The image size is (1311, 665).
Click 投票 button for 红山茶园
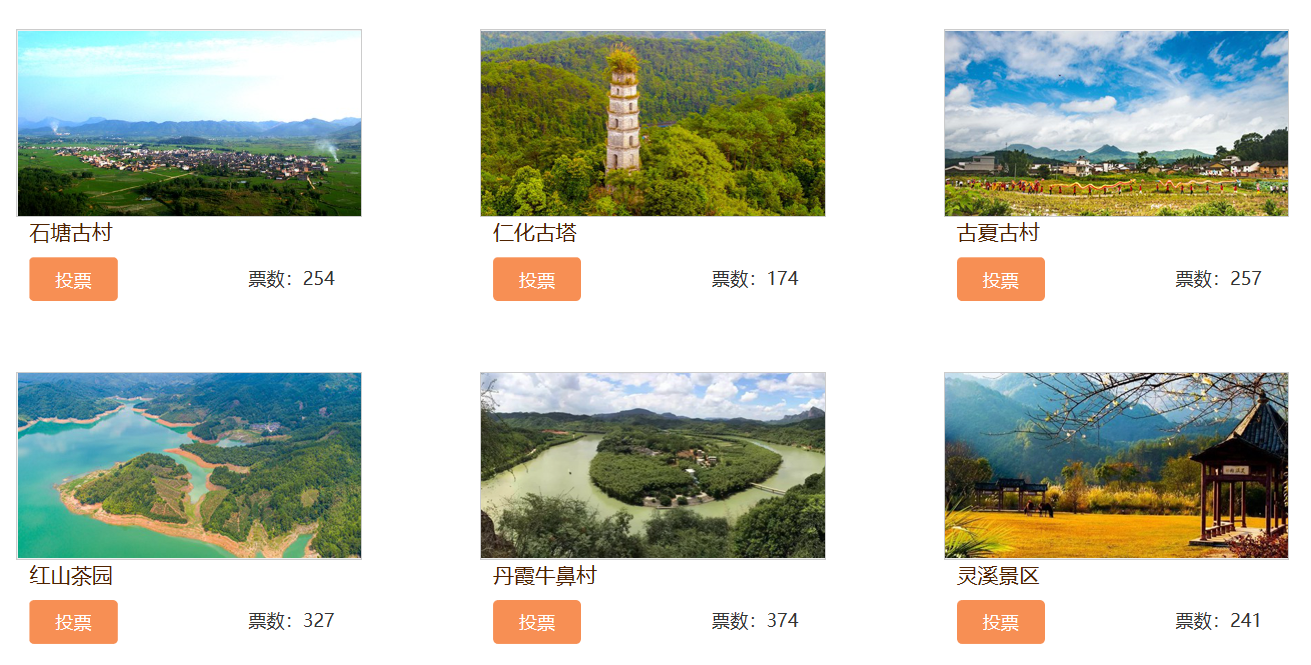(x=73, y=622)
